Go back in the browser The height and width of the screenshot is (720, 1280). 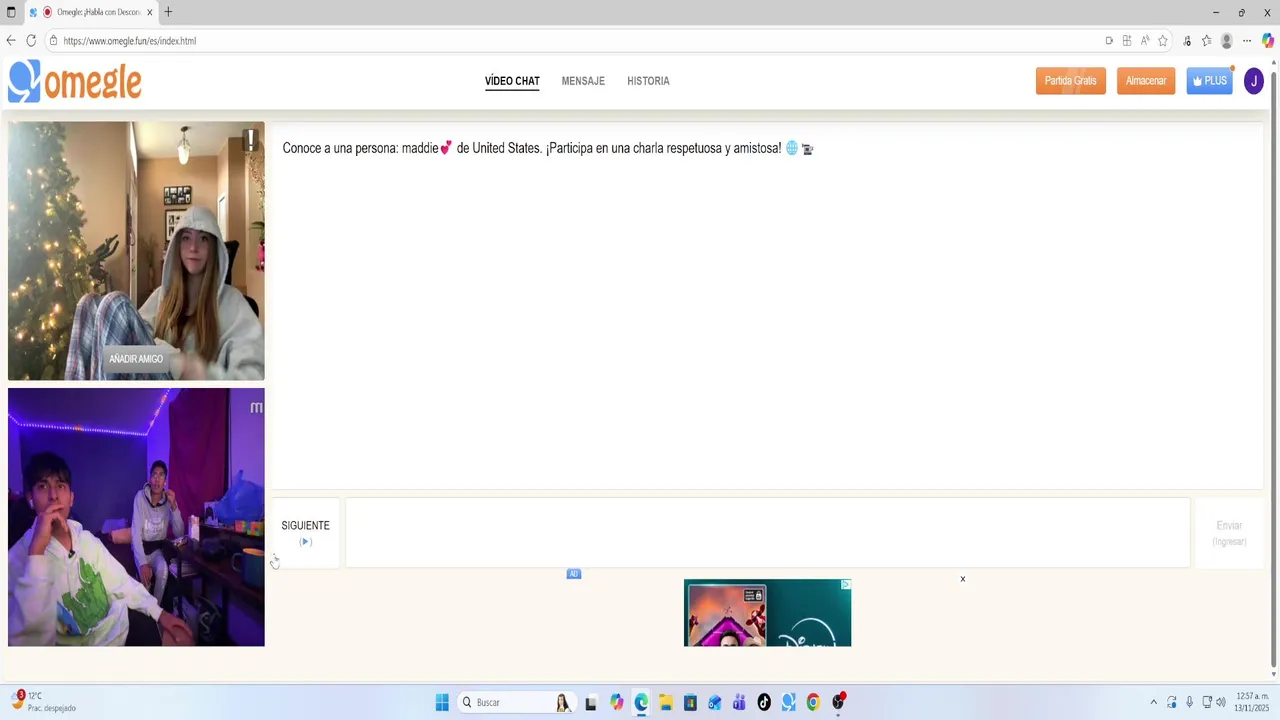(x=11, y=41)
